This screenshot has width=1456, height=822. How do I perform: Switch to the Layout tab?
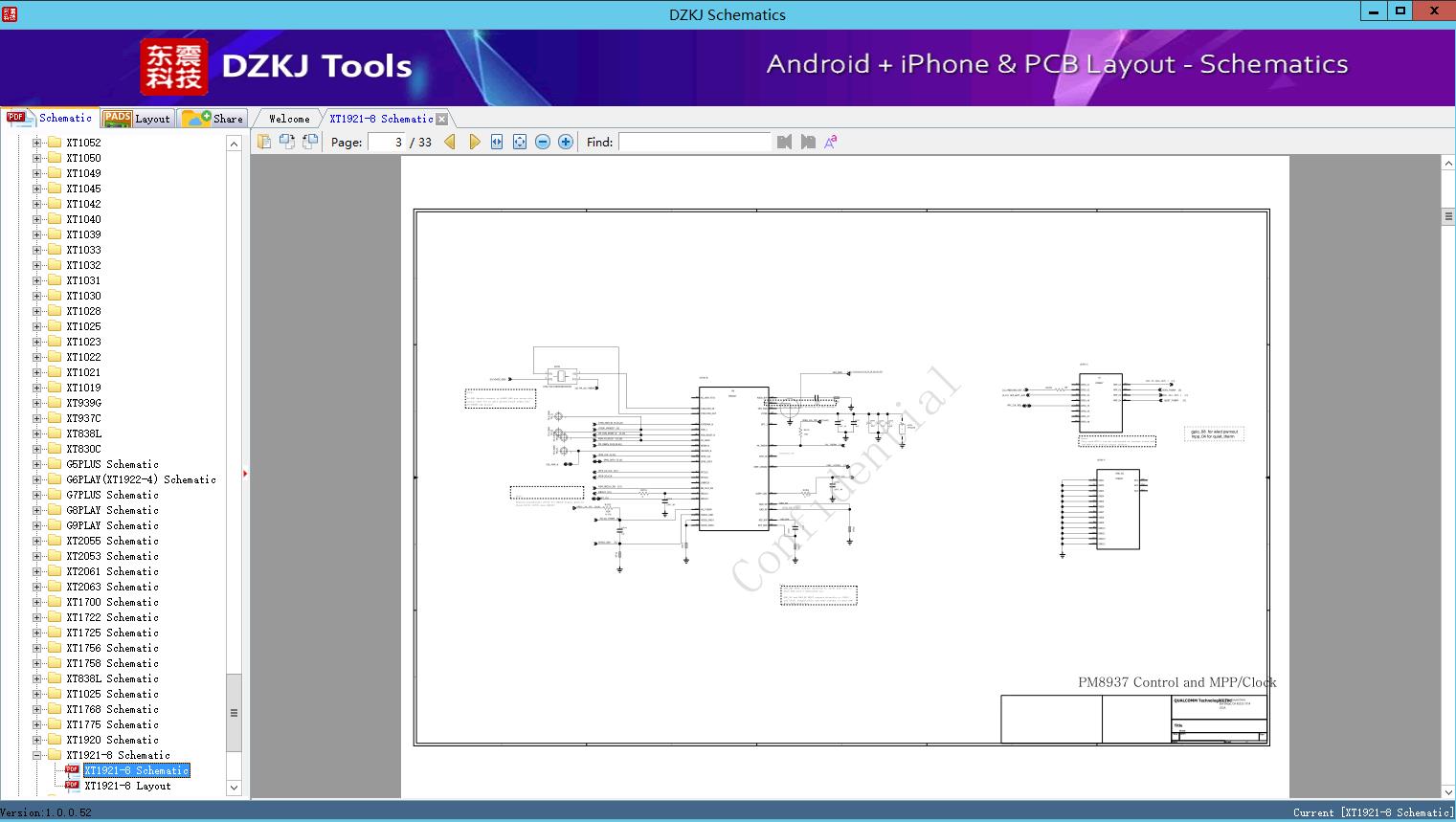137,119
